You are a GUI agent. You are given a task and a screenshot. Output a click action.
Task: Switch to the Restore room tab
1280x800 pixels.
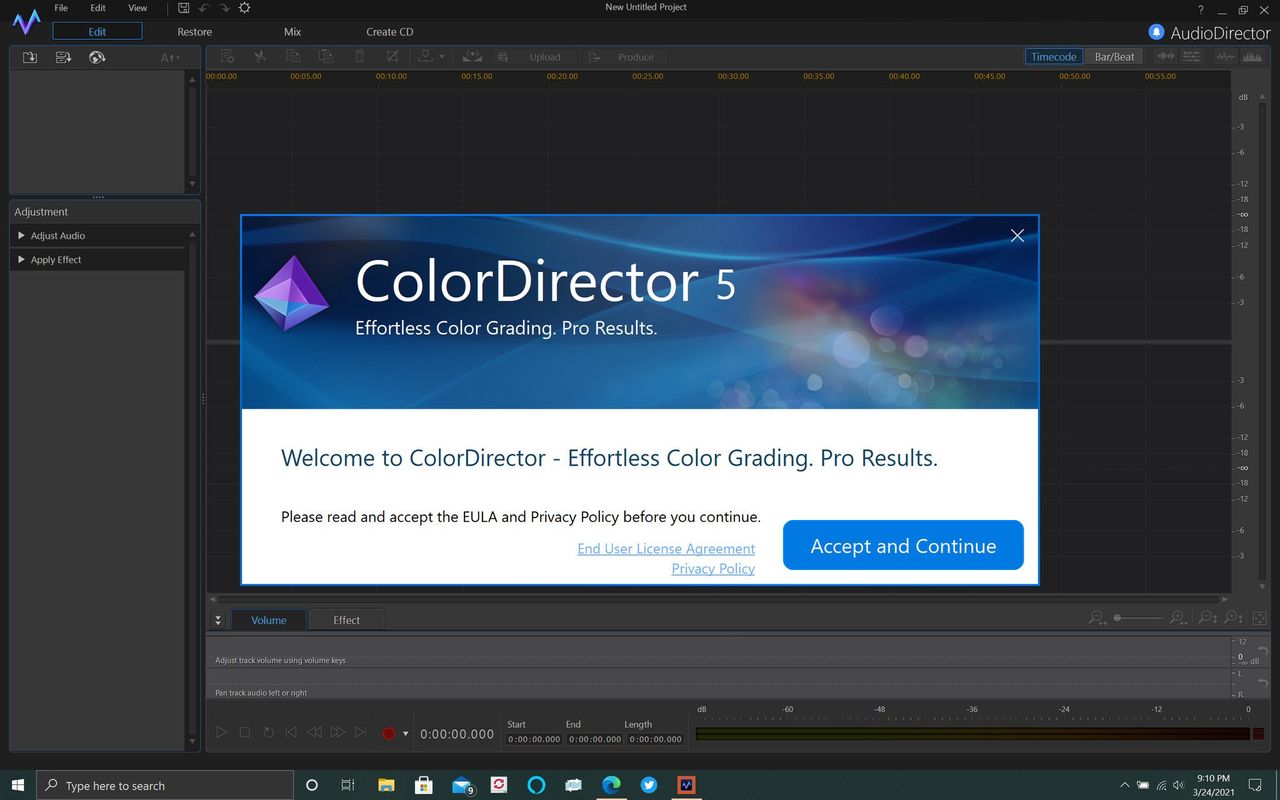click(195, 31)
